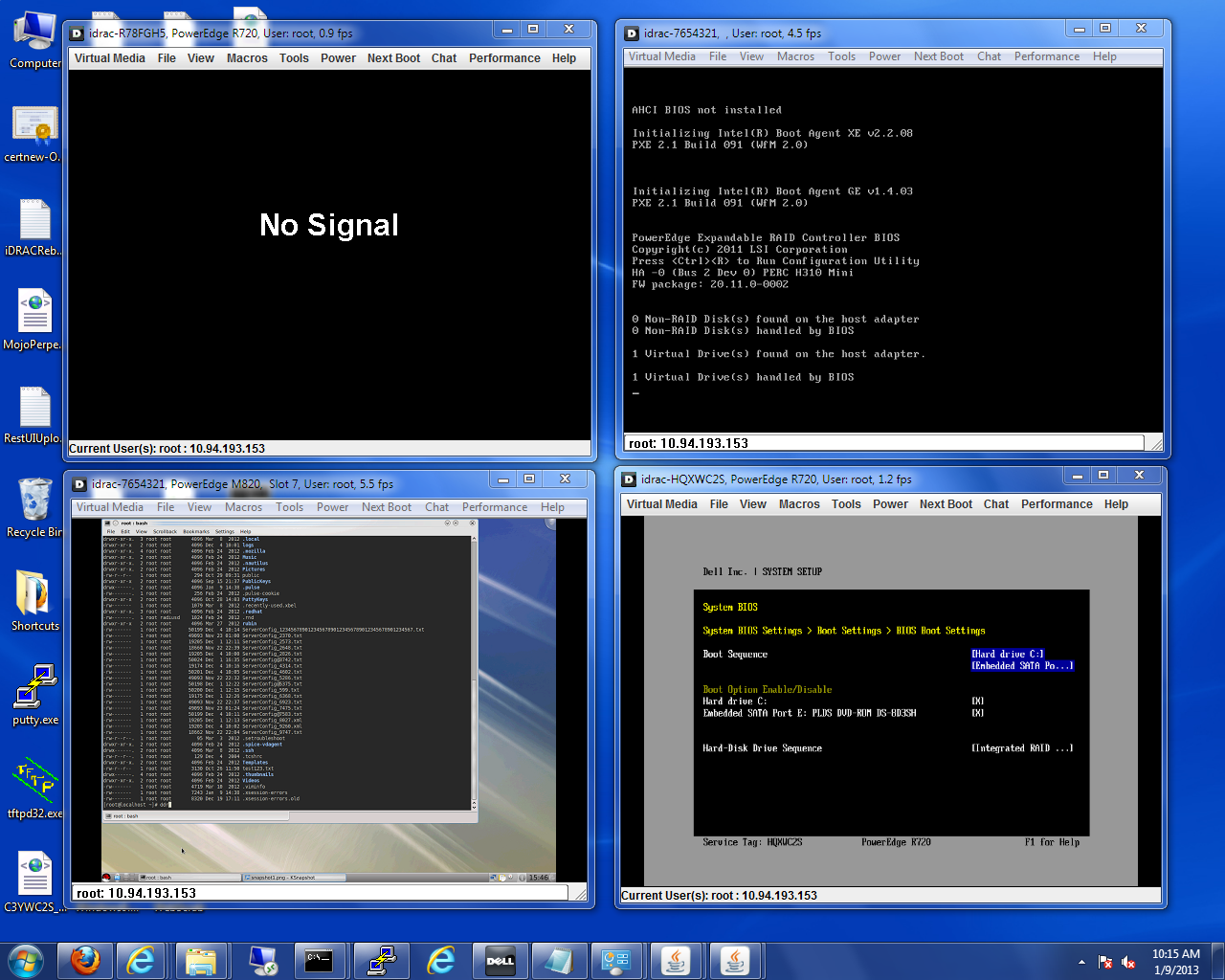The width and height of the screenshot is (1225, 980).
Task: Open Firefox from the taskbar
Action: click(x=85, y=960)
